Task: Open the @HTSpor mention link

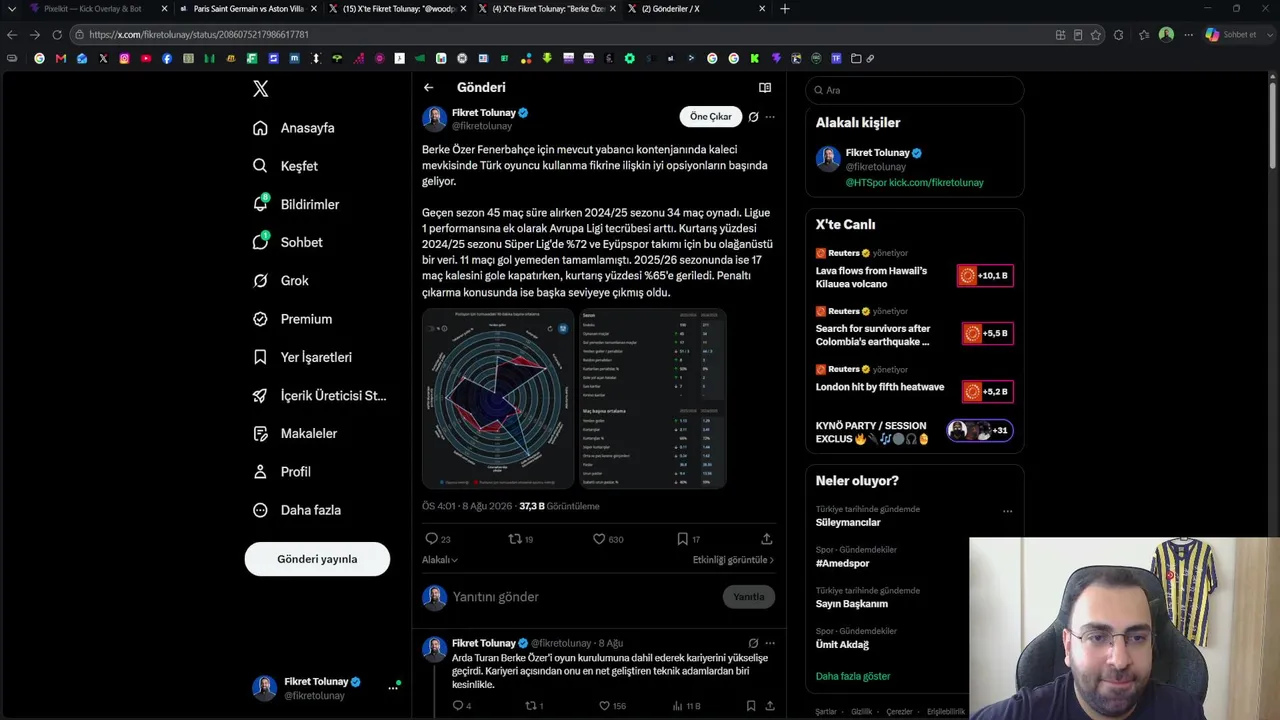Action: pyautogui.click(x=866, y=183)
